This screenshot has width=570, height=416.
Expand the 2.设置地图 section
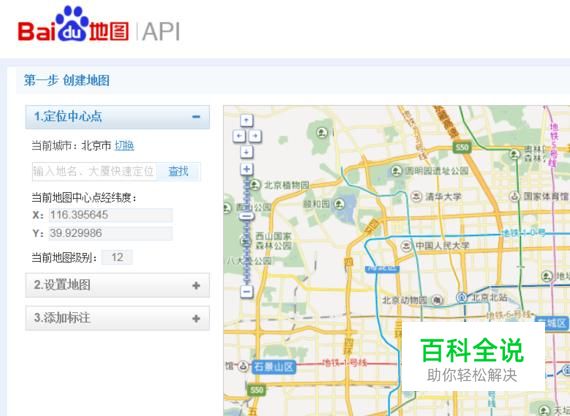pyautogui.click(x=117, y=285)
